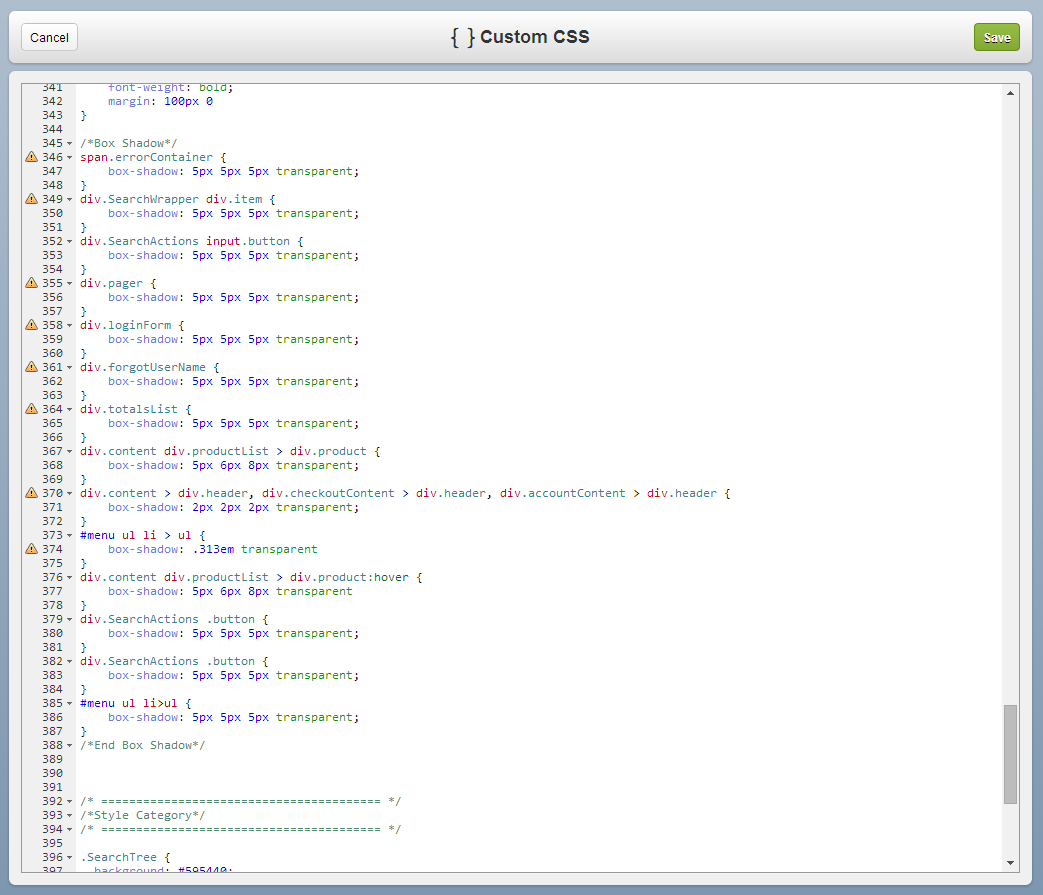Fold the equals-sign comment at line 394
This screenshot has width=1043, height=895.
(69, 829)
